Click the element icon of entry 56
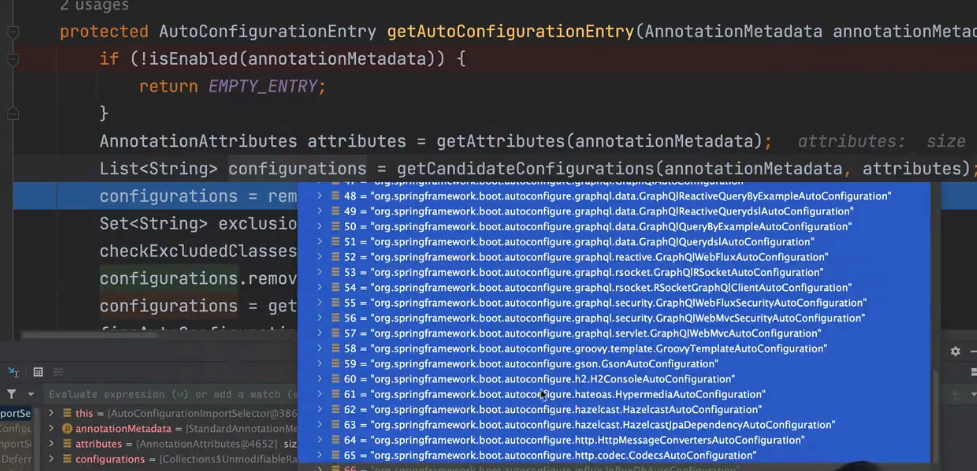The height and width of the screenshot is (471, 977). 335,318
